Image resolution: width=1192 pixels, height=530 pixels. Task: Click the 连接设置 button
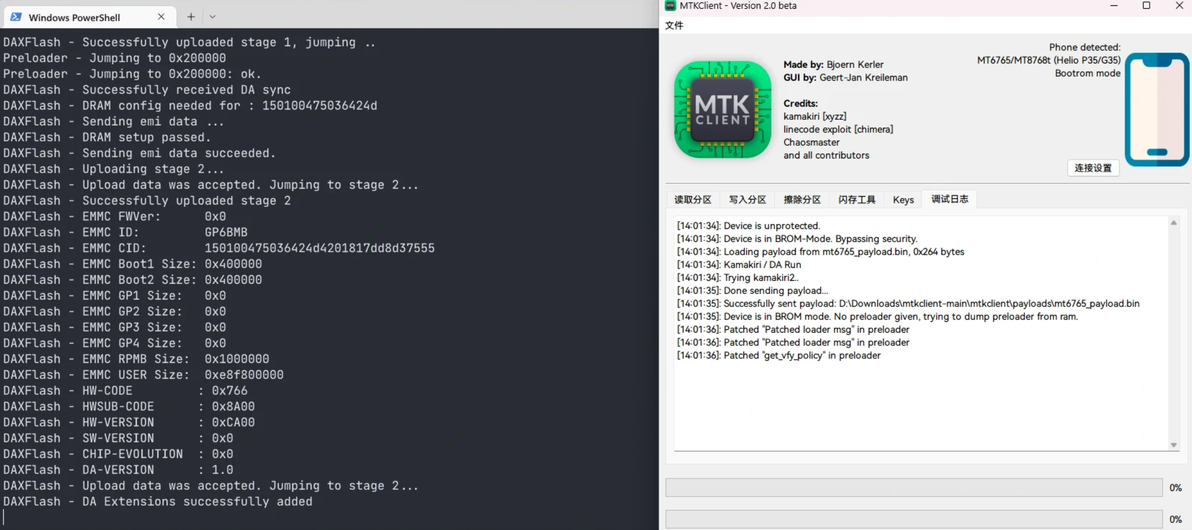[x=1093, y=168]
